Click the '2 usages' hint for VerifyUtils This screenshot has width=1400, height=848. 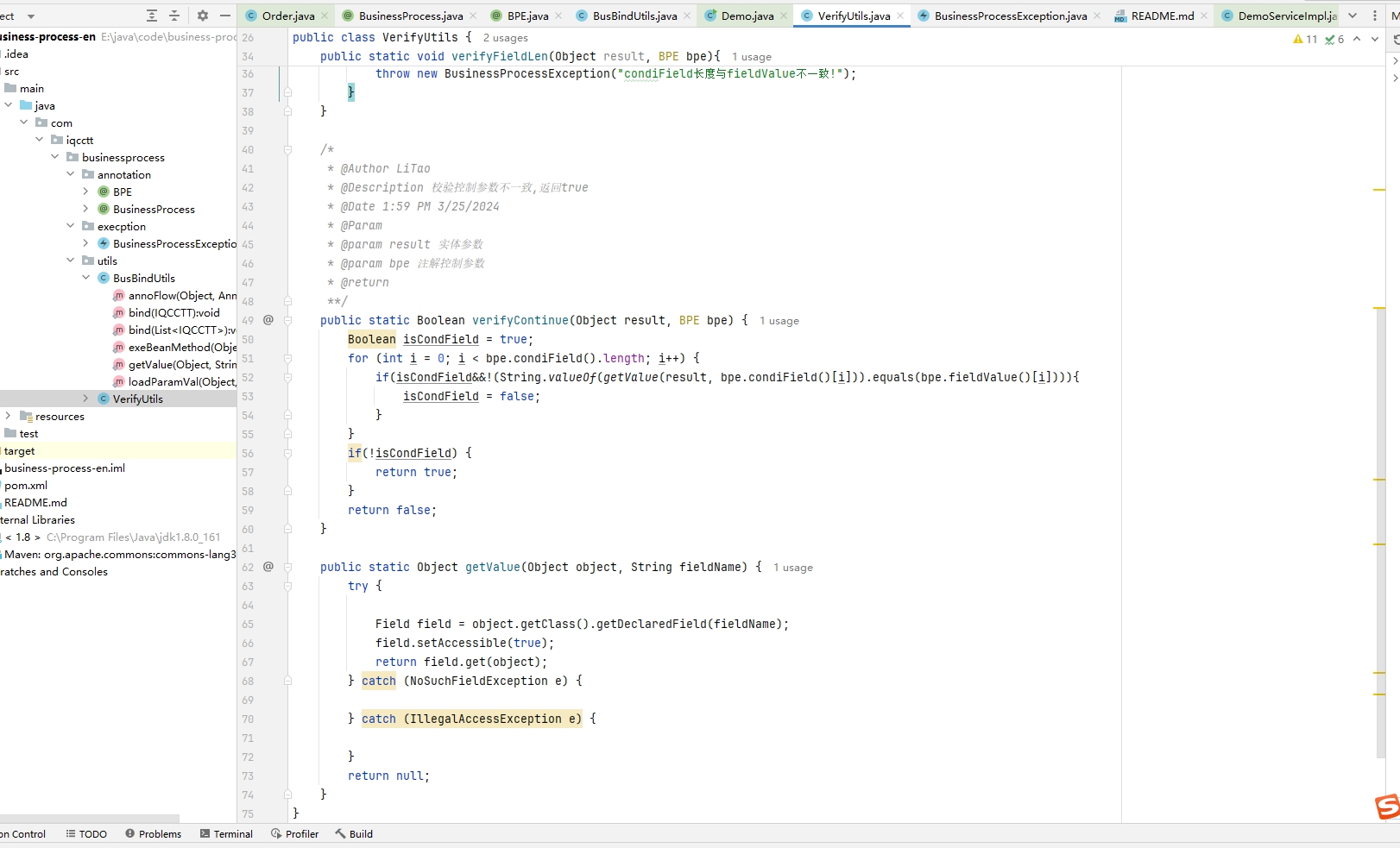pos(506,38)
